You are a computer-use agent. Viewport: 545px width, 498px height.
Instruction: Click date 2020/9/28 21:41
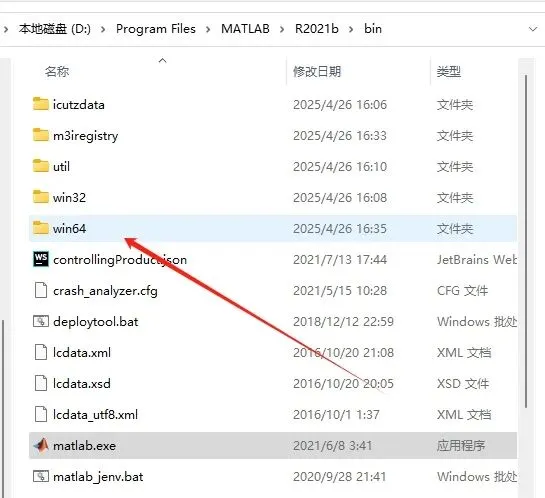[340, 476]
